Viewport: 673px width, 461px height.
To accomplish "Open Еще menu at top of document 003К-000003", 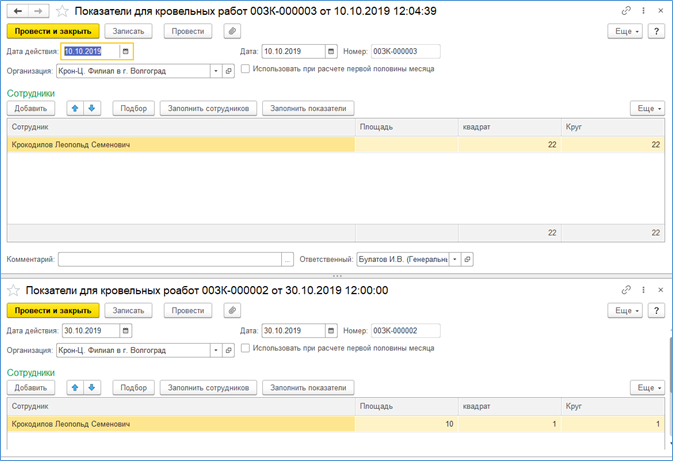I will [x=626, y=31].
